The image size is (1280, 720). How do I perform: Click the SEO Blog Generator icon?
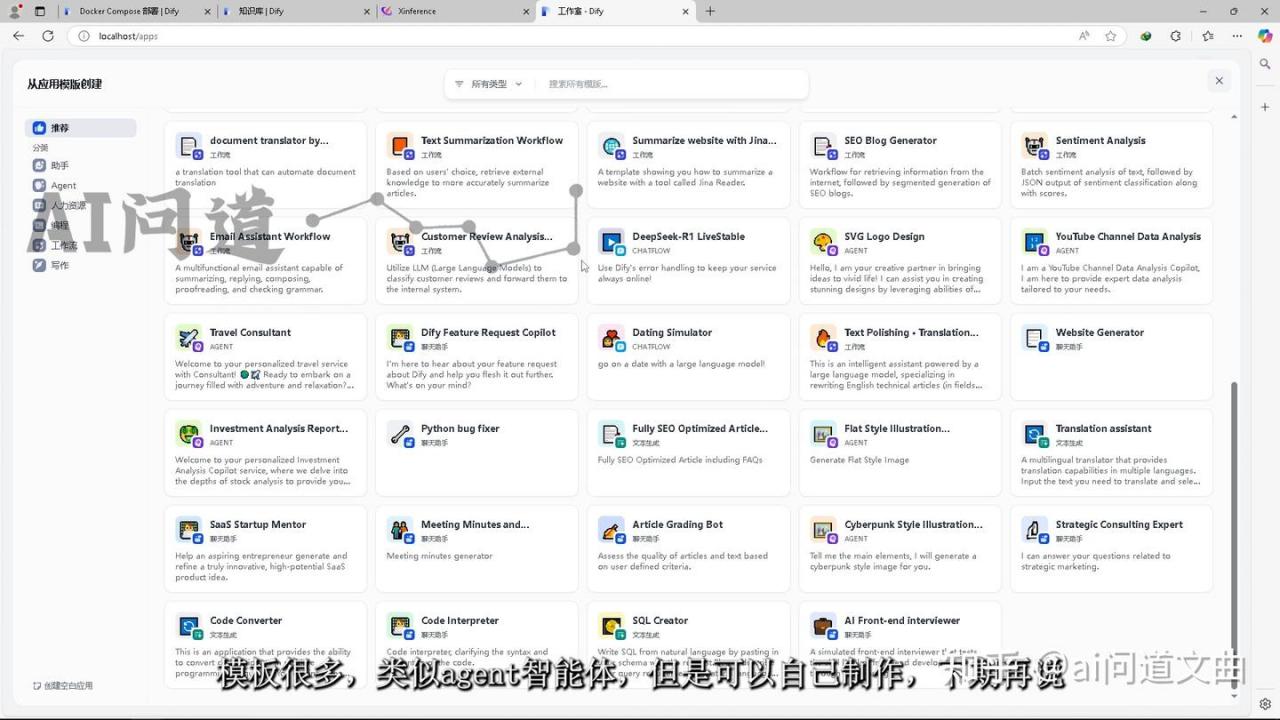[824, 146]
